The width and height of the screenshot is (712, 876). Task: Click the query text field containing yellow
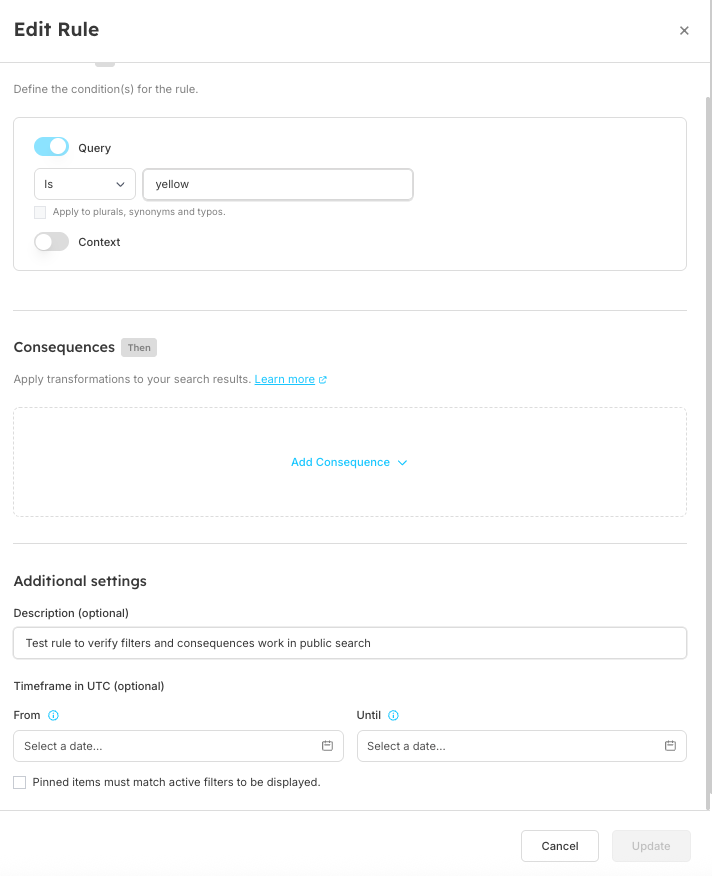tap(278, 184)
